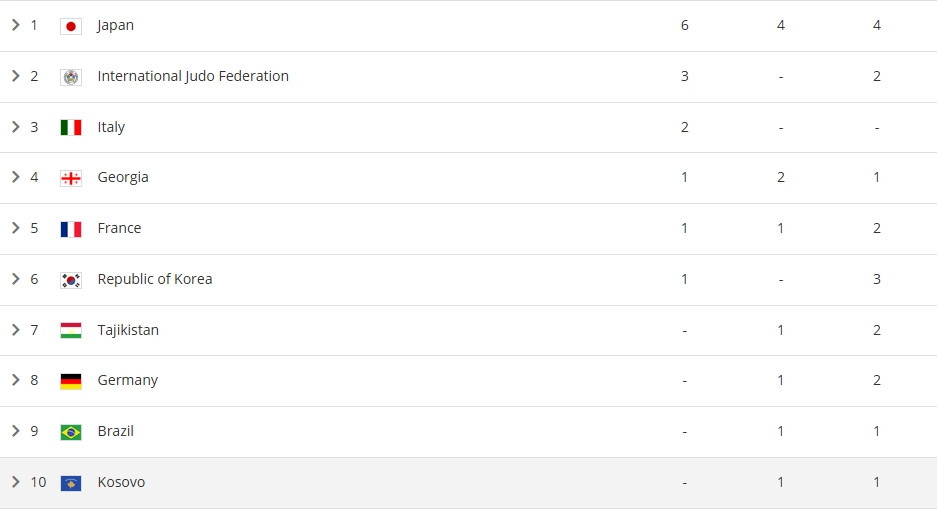Click the Kosovo flag icon

pos(71,482)
